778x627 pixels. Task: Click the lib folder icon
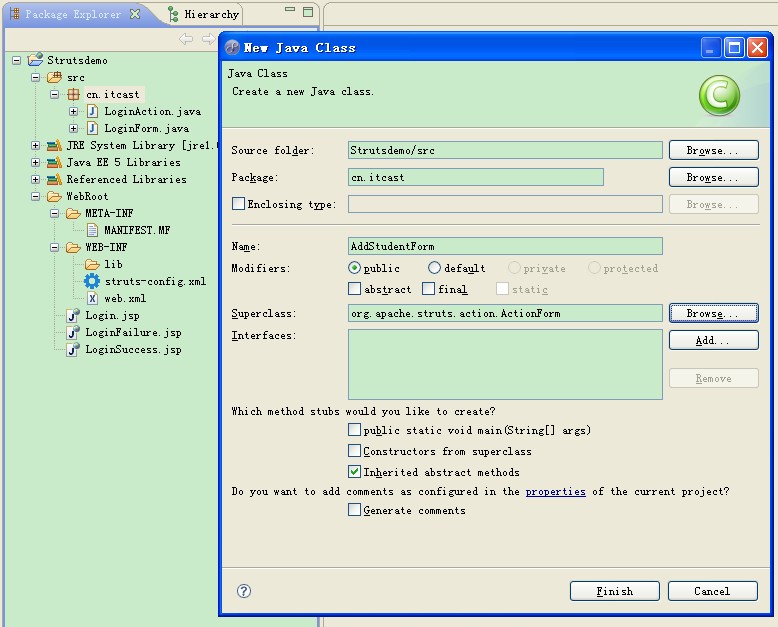pos(92,264)
